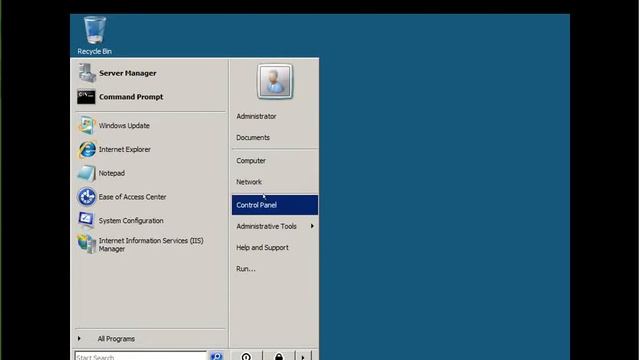Click the IIS Manager icon
The width and height of the screenshot is (640, 360).
pos(87,244)
